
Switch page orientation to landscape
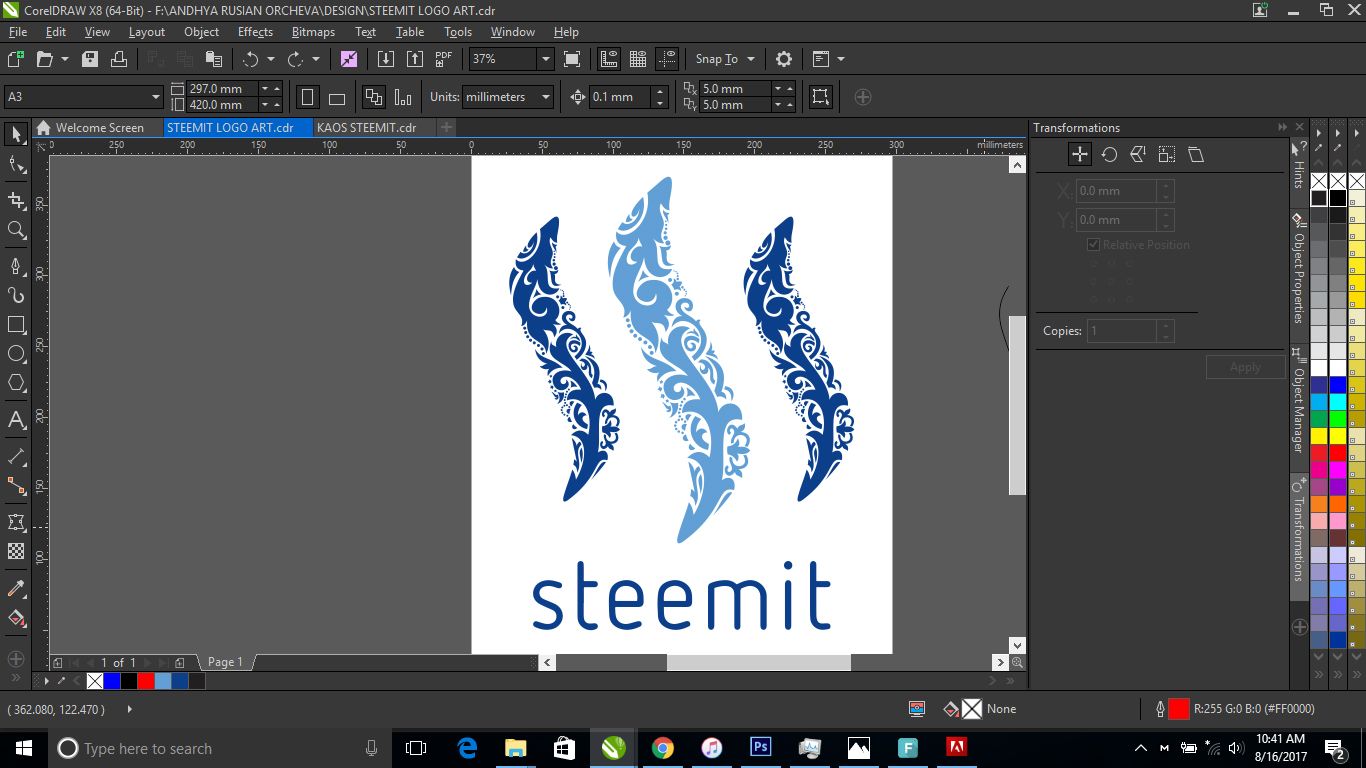[x=336, y=96]
